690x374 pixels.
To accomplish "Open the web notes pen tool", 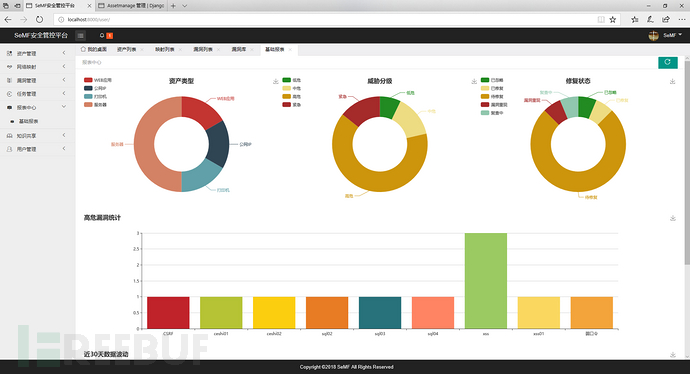I will coord(650,19).
